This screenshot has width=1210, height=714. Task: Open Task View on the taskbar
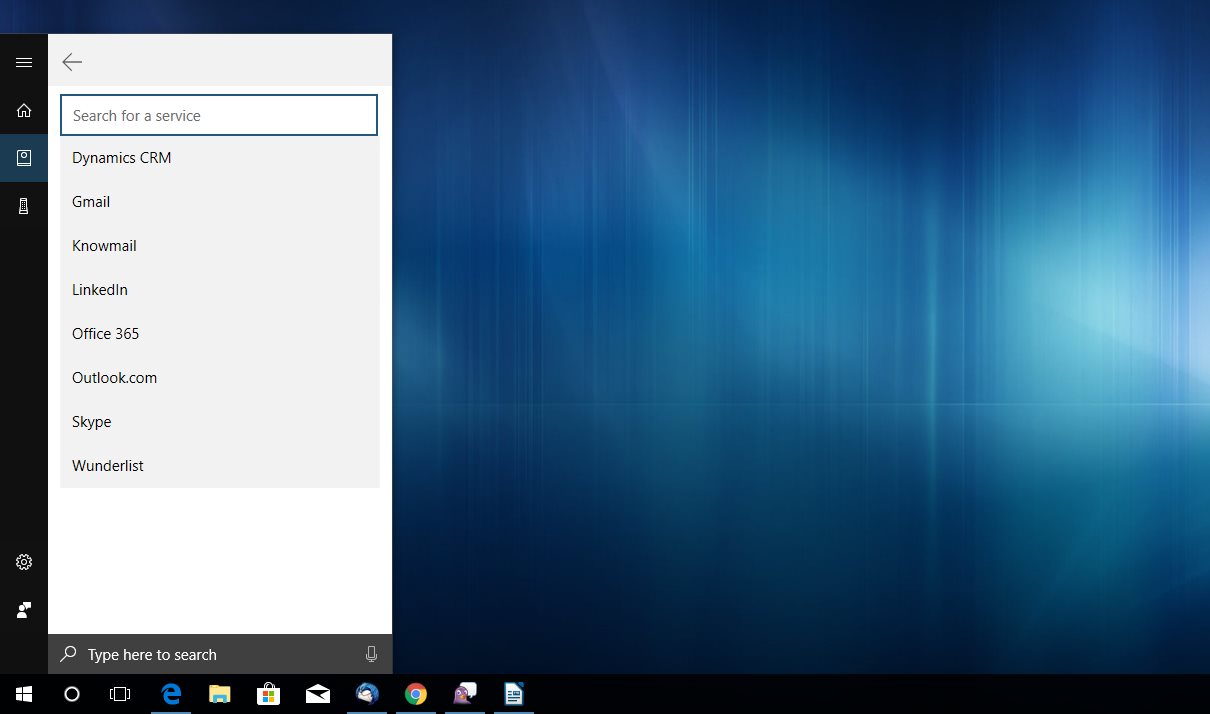pos(119,693)
